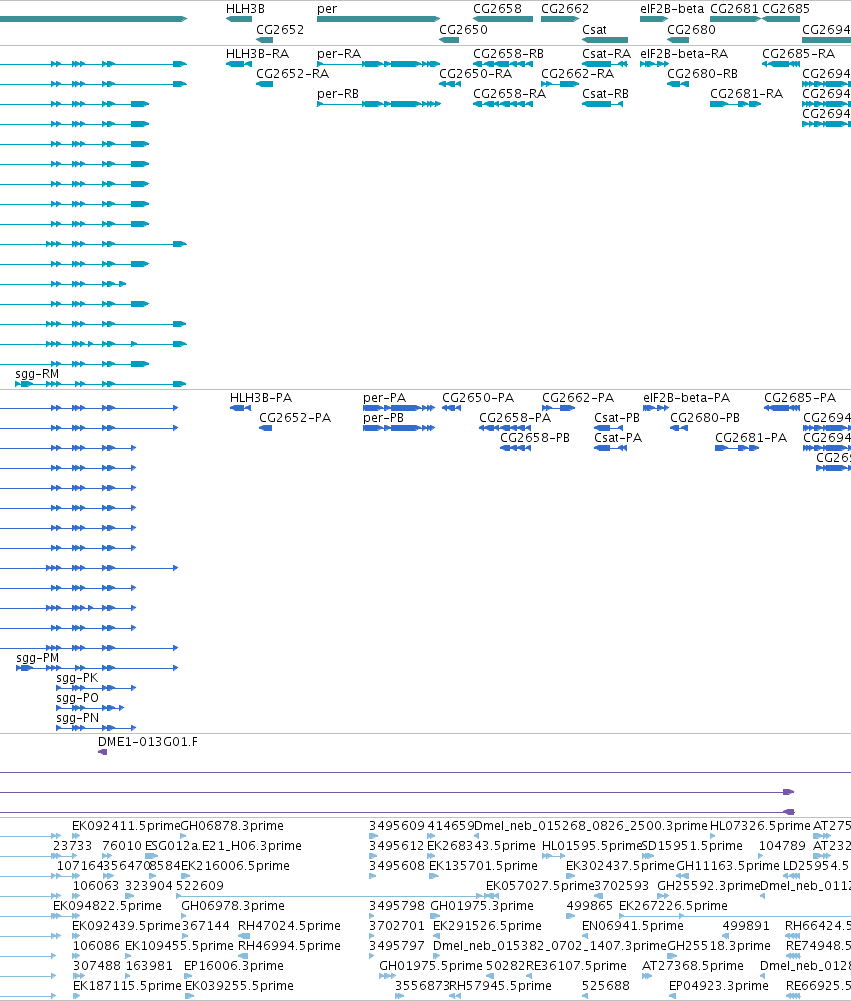Select protein per-PA
Screen dimensions: 851x1001
pos(384,398)
